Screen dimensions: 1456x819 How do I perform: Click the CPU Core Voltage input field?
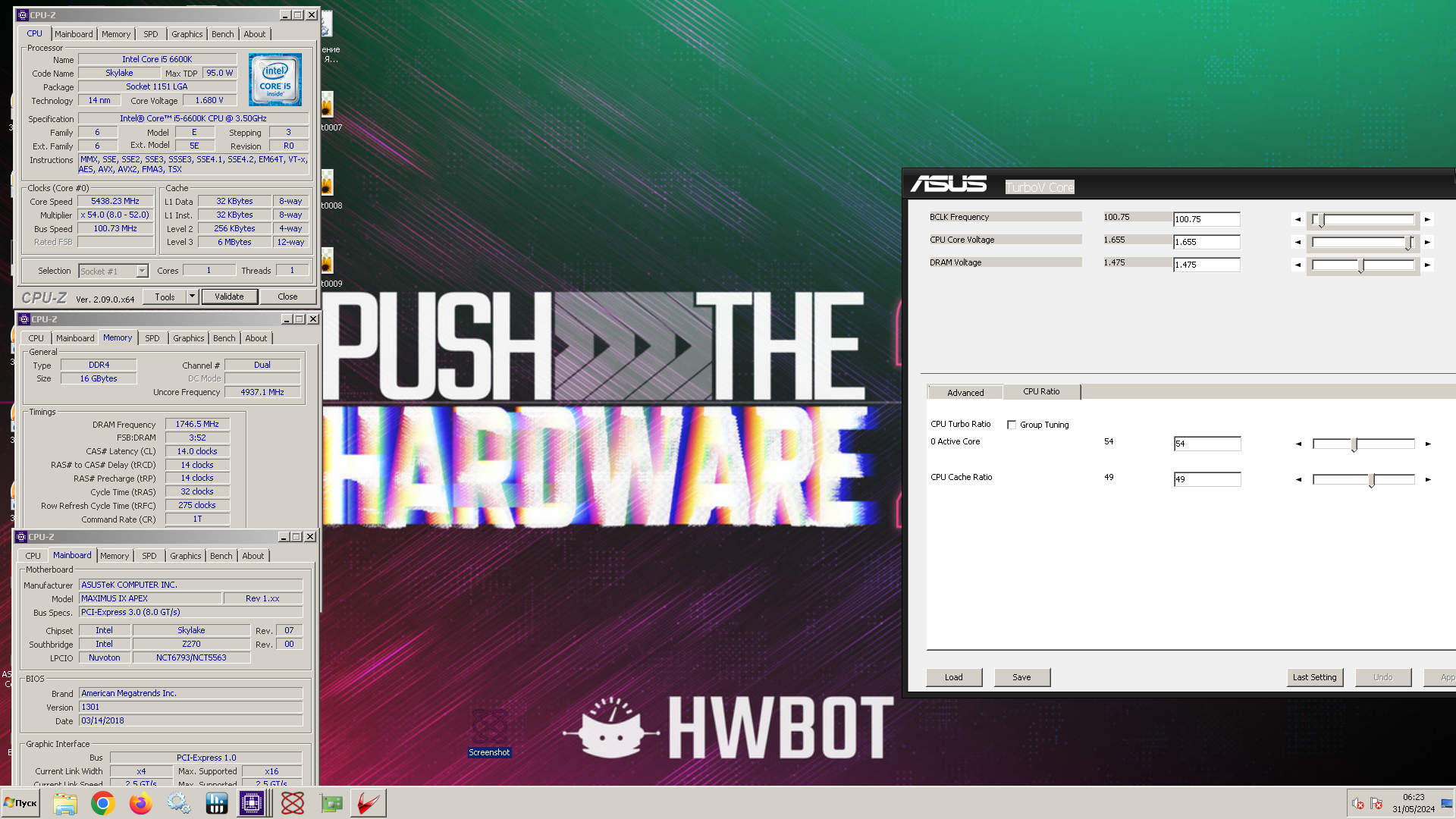1207,242
